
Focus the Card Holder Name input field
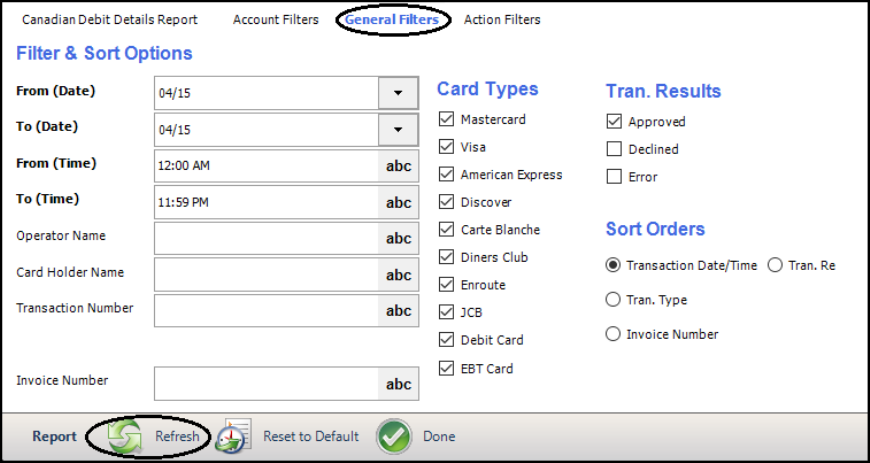point(267,275)
